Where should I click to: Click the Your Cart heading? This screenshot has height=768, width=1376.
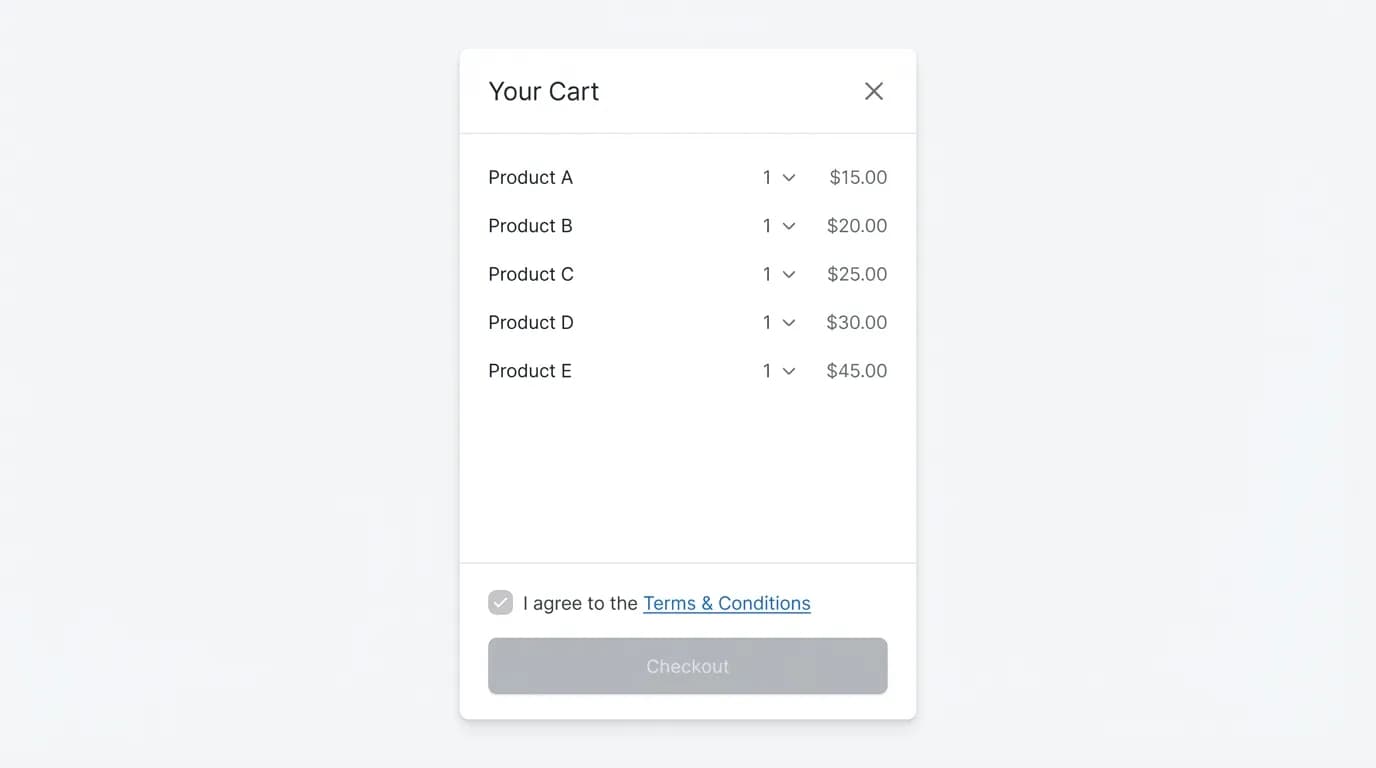click(544, 91)
